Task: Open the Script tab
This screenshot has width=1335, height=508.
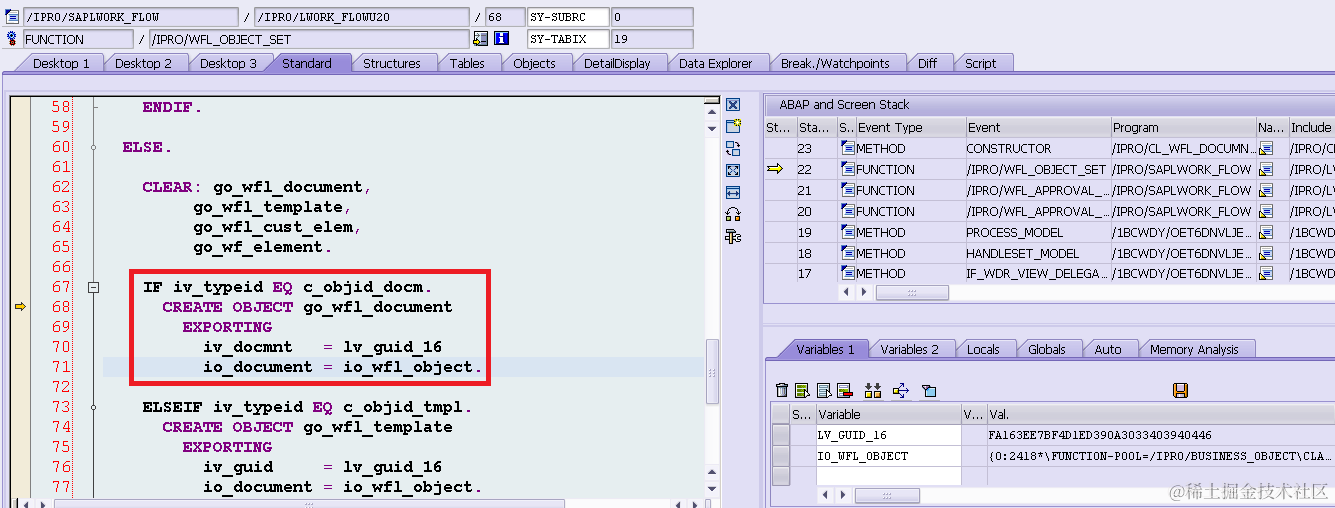Action: click(980, 63)
